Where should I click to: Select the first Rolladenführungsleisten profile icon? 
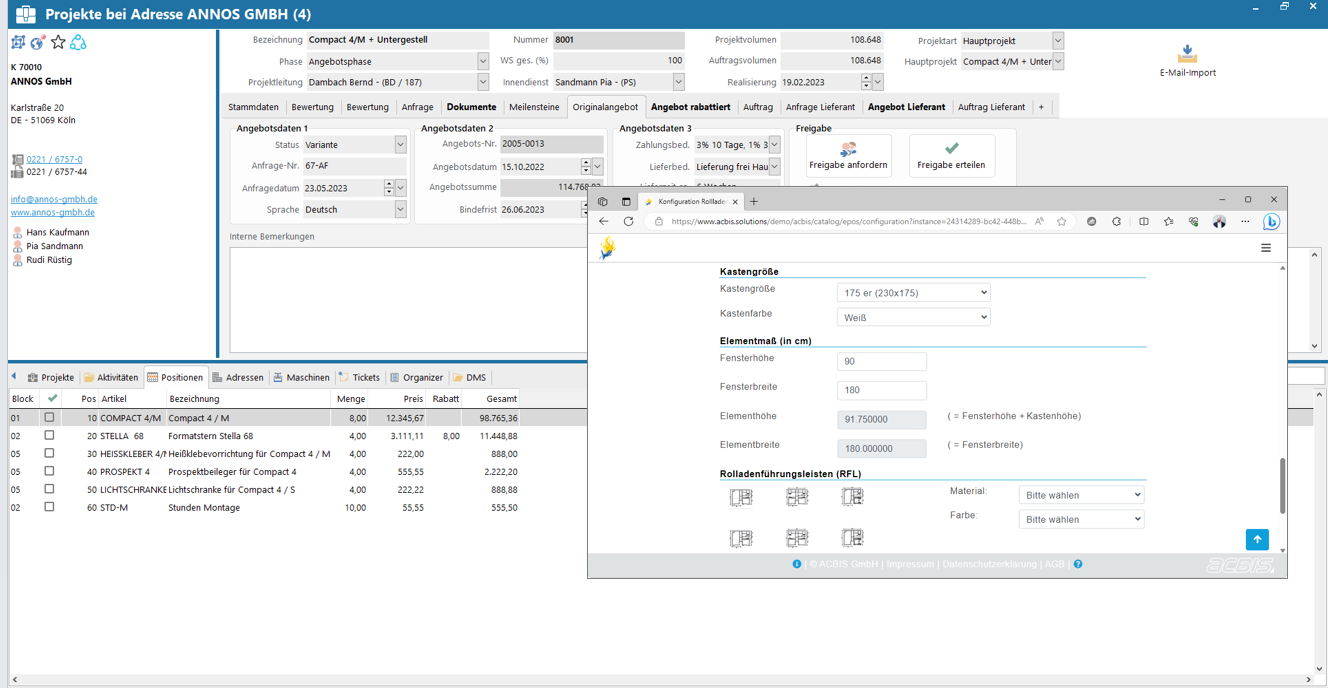(741, 495)
